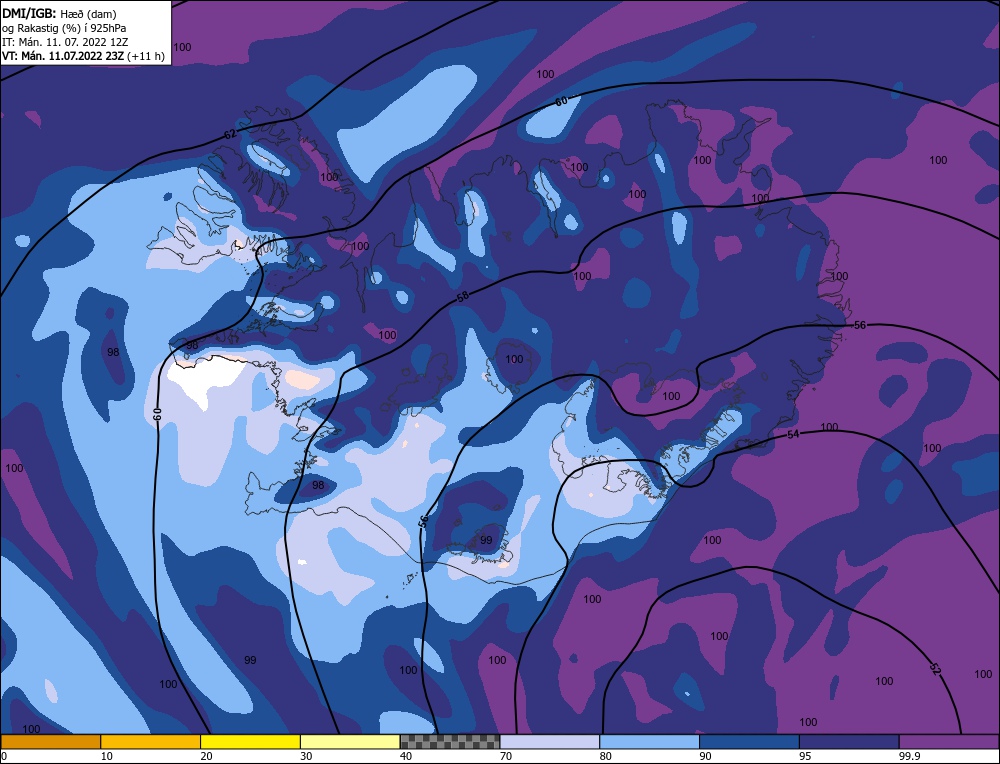
Task: Click the "62" contour line label
Action: tap(230, 134)
